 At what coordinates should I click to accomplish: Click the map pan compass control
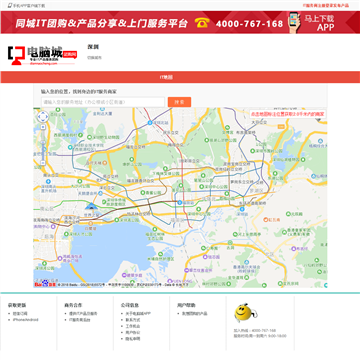pos(43,117)
